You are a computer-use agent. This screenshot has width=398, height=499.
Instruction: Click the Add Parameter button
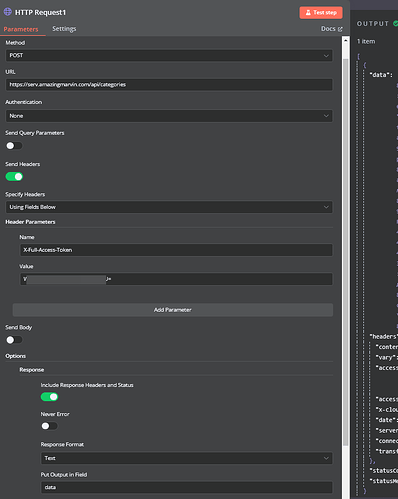[173, 310]
